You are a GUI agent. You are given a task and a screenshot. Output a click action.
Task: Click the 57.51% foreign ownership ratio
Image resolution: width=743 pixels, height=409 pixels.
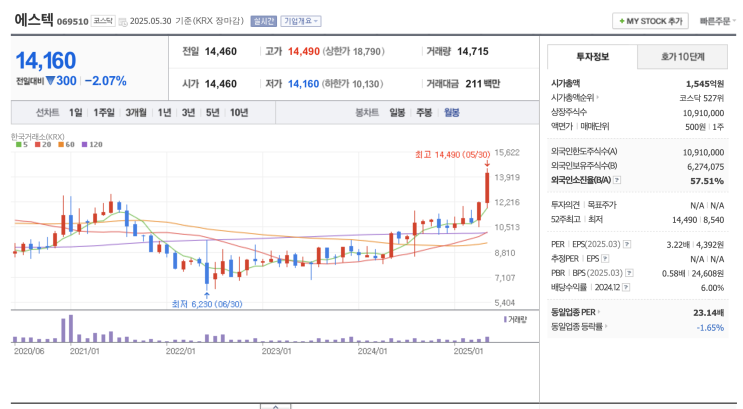click(707, 181)
